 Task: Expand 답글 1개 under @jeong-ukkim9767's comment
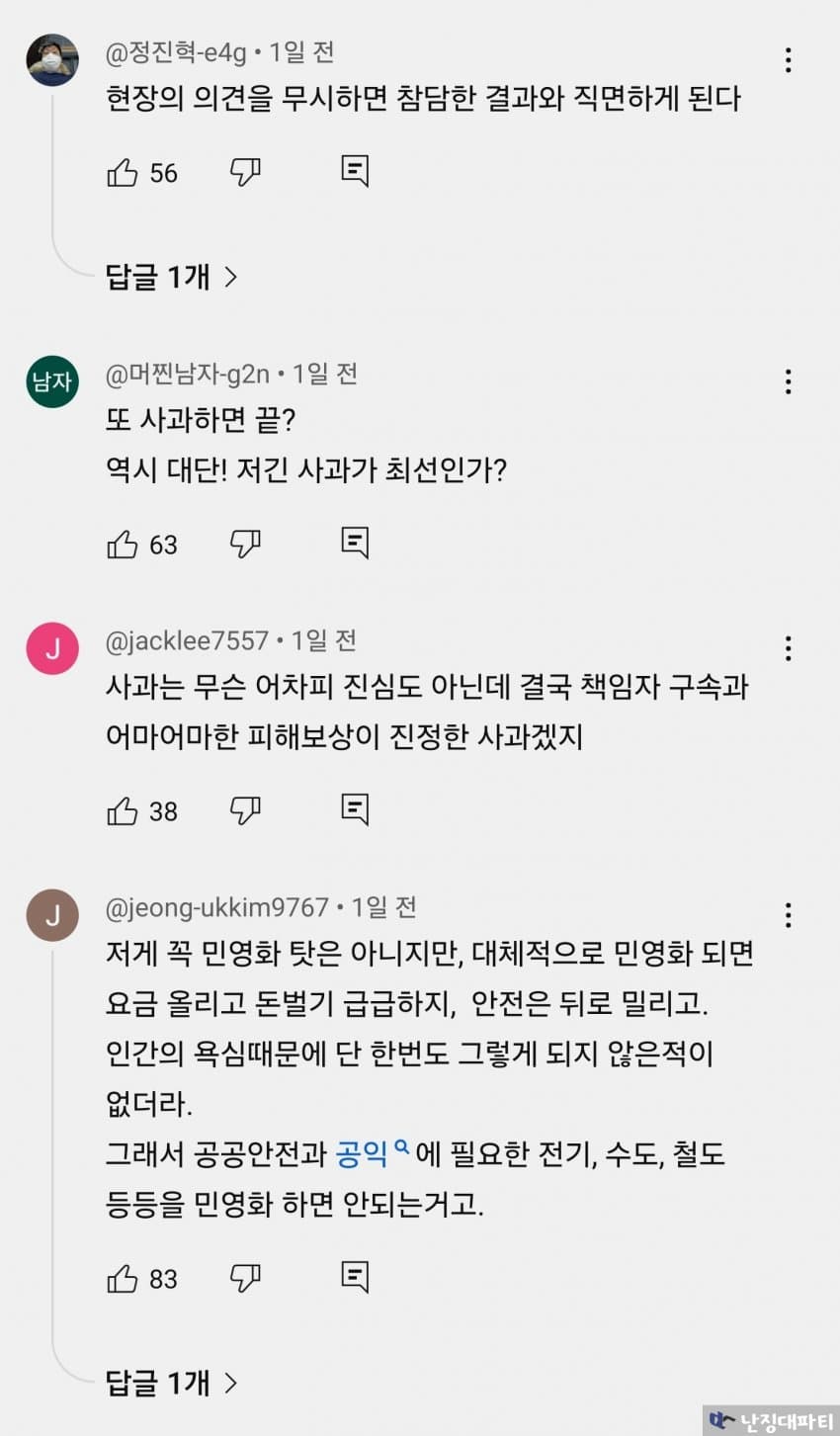pyautogui.click(x=172, y=1382)
